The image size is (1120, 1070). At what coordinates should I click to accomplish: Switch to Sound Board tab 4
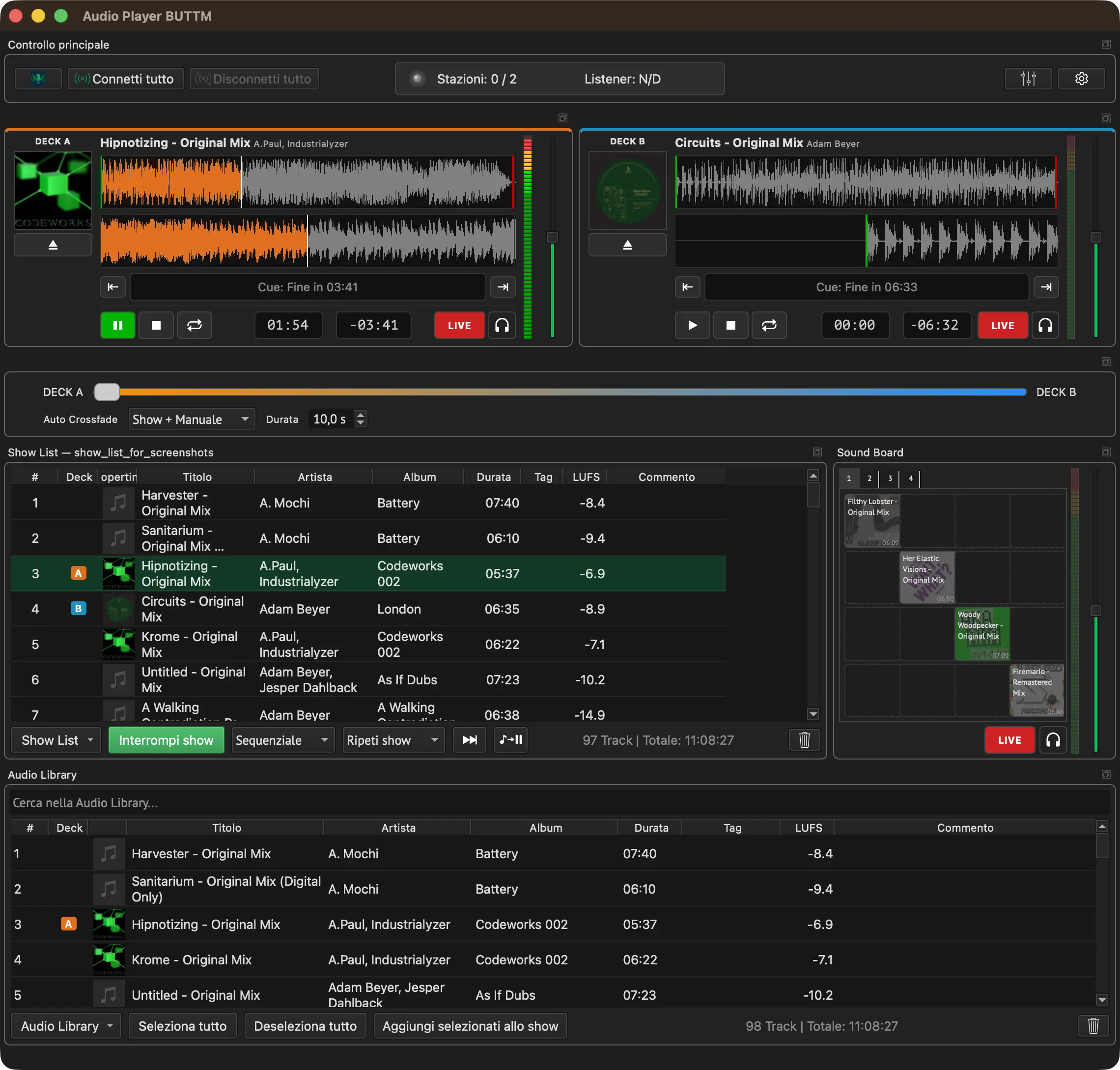pos(911,478)
